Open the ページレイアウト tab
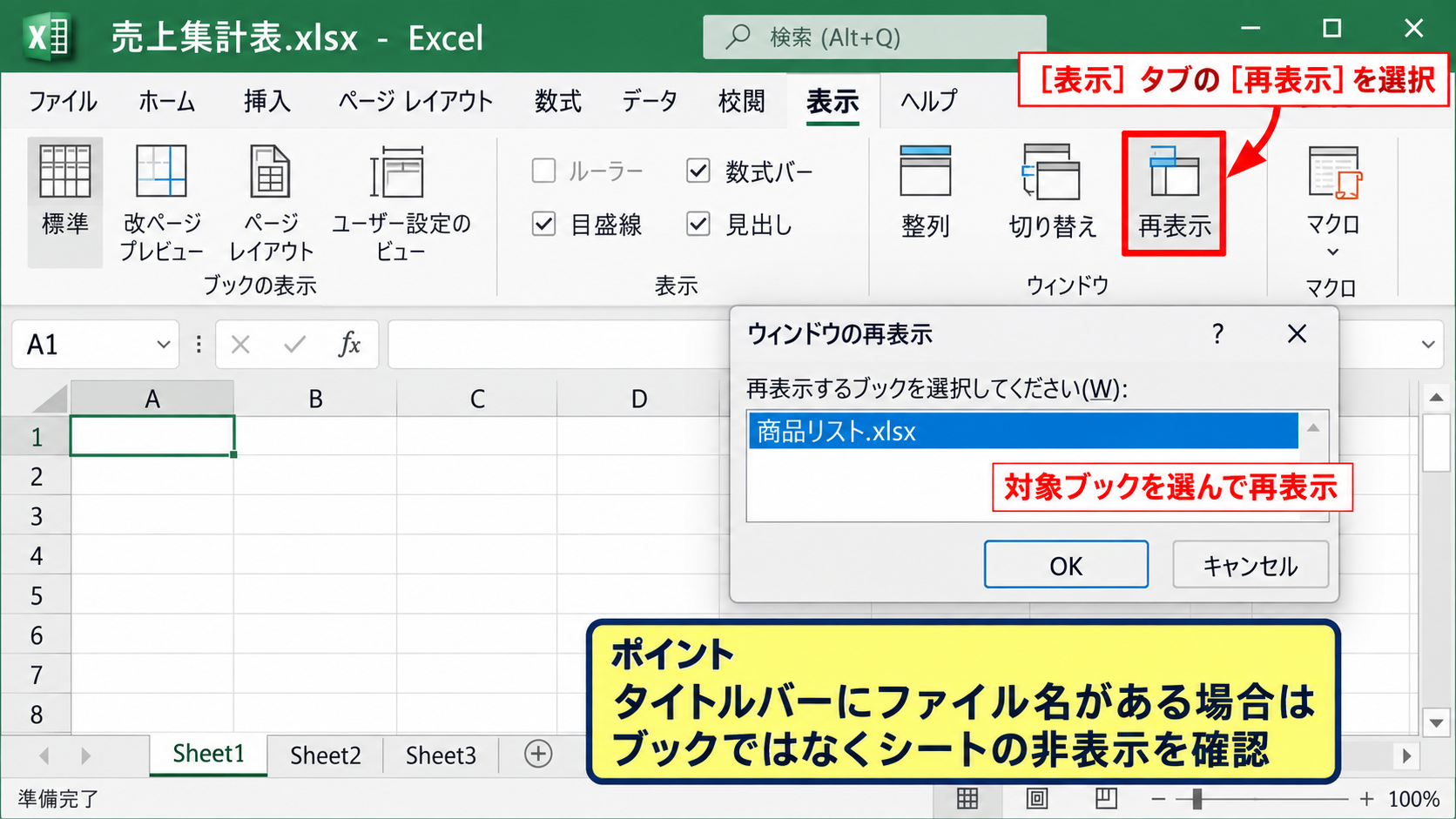 pos(415,101)
